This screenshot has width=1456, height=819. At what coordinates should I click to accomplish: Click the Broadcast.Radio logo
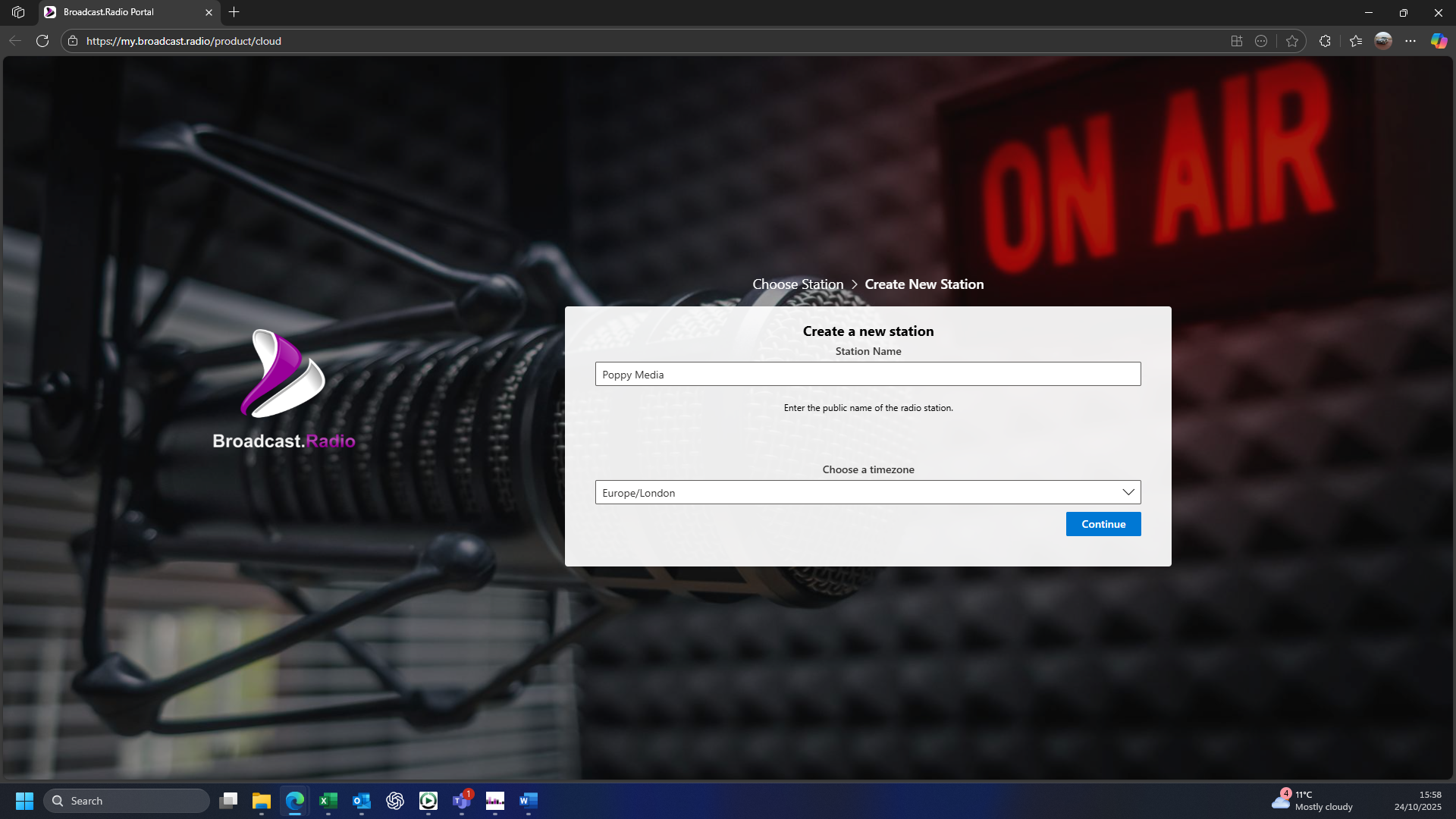[x=283, y=389]
